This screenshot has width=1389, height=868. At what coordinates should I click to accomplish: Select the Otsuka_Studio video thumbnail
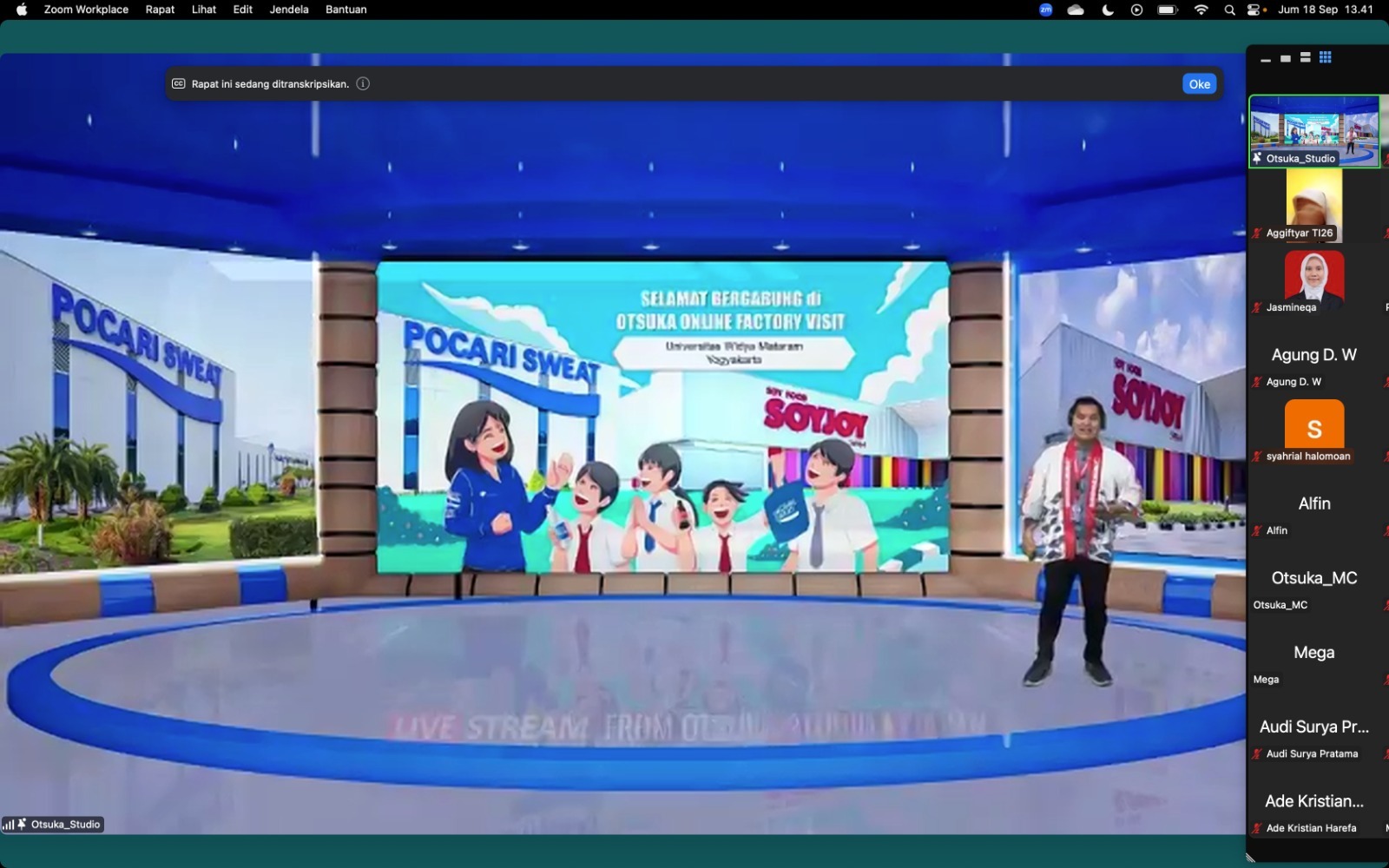click(x=1314, y=131)
